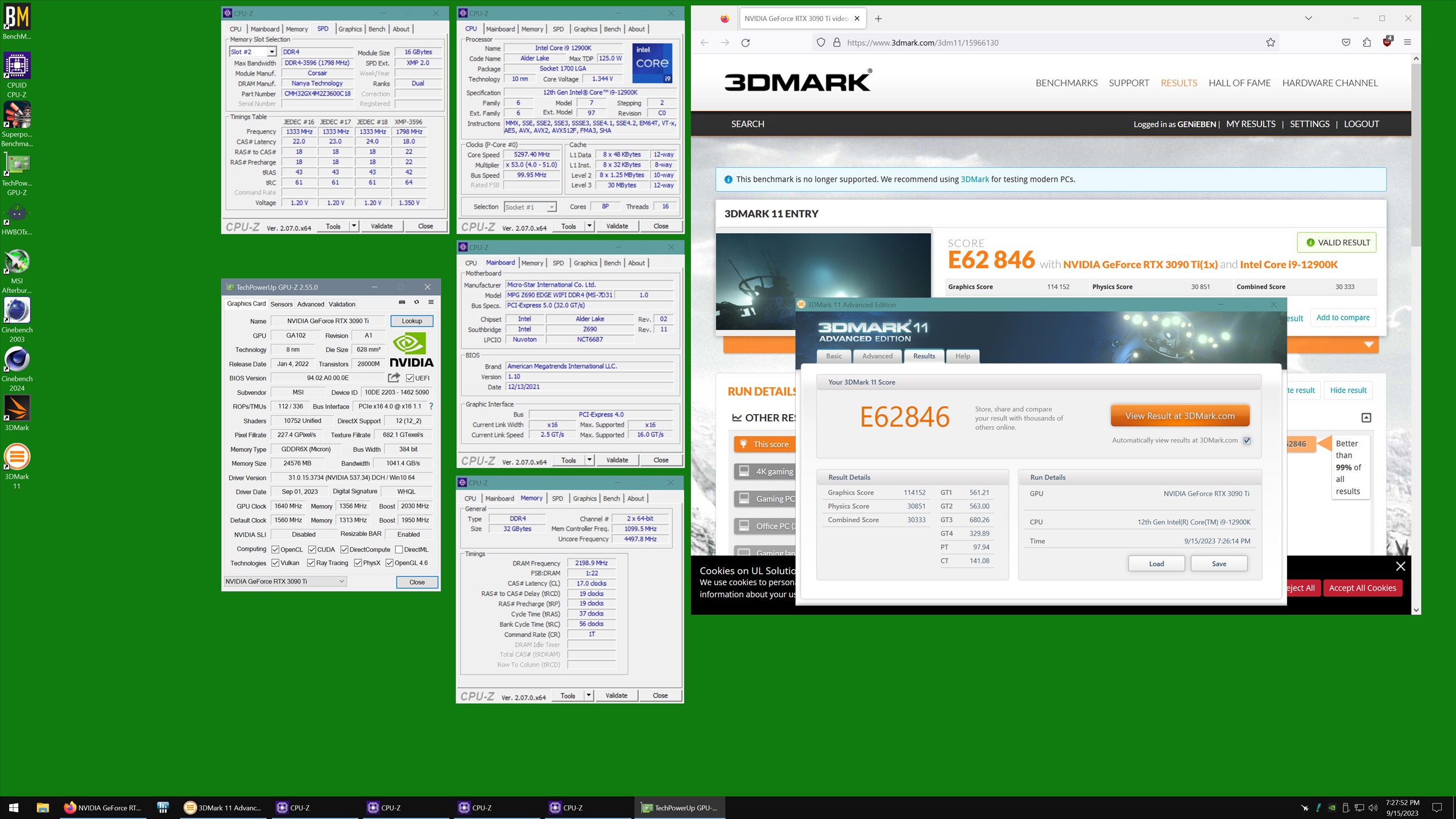Open CPUID CPU-Z desktop shortcut
Viewport: 1456px width, 819px height.
(x=17, y=75)
